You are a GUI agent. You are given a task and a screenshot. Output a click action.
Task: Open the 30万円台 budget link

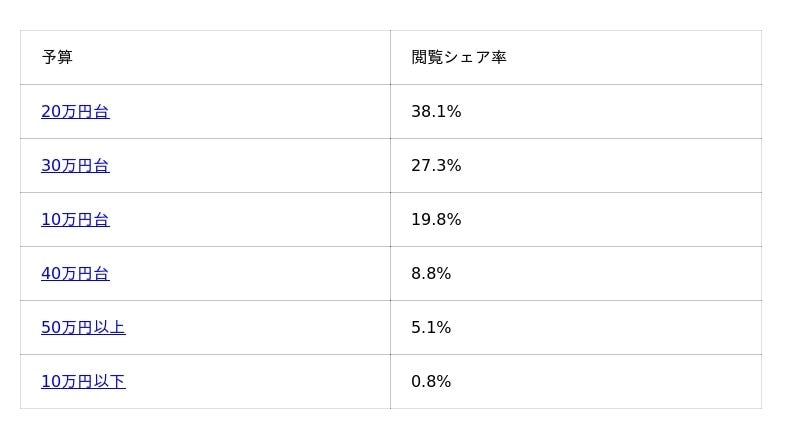point(75,166)
